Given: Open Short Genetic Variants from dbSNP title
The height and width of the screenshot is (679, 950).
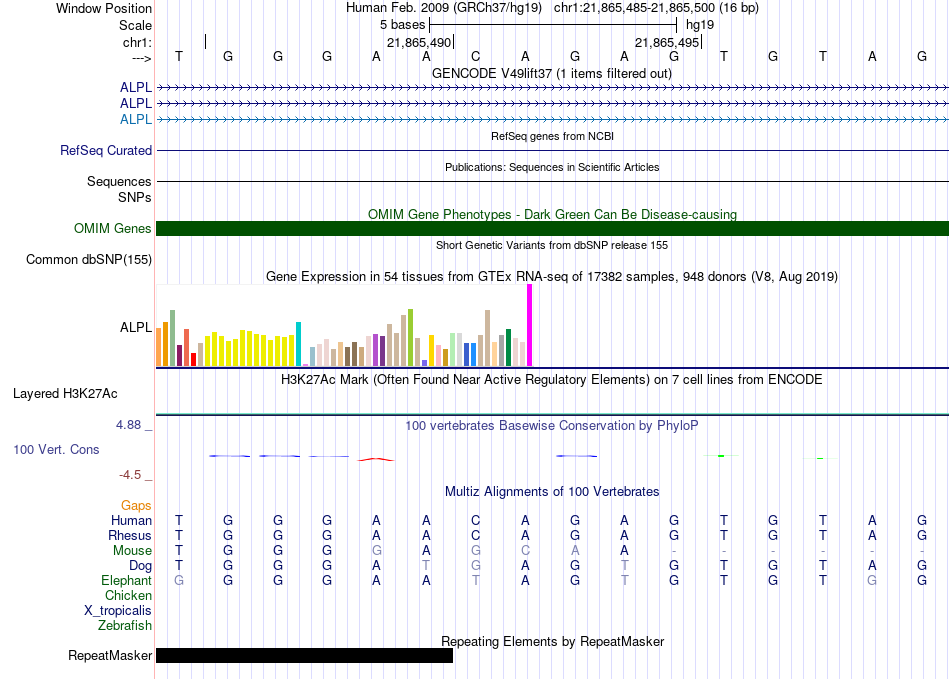Looking at the screenshot, I should click(552, 245).
